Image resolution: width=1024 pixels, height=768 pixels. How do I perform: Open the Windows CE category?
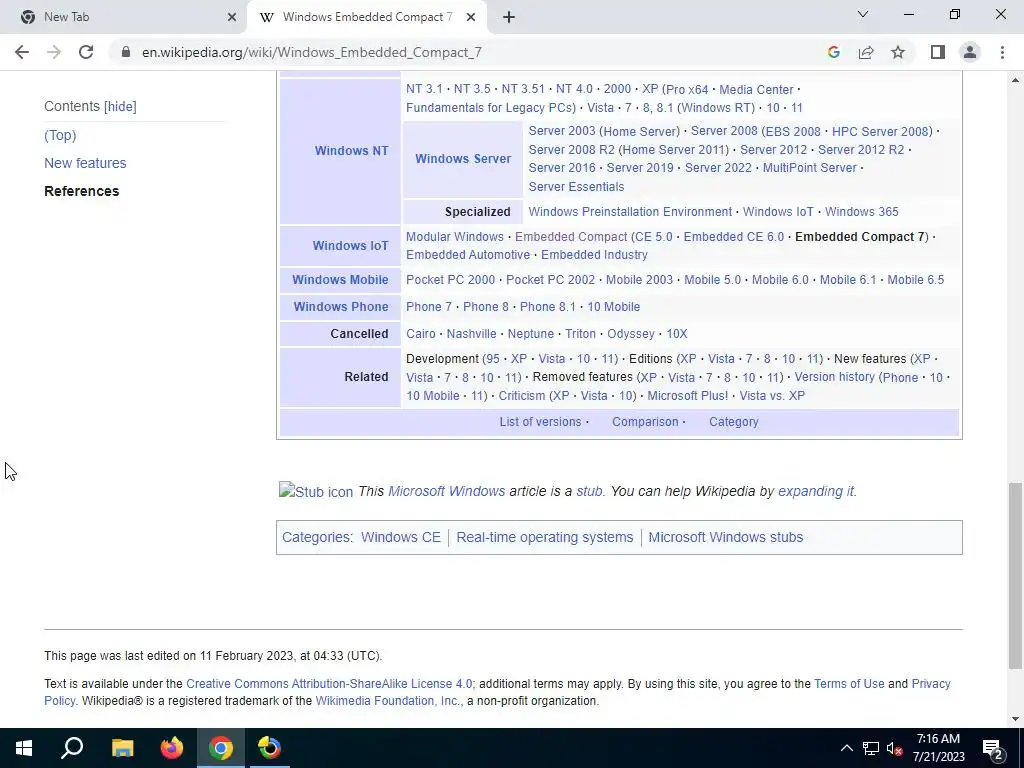[x=400, y=537]
